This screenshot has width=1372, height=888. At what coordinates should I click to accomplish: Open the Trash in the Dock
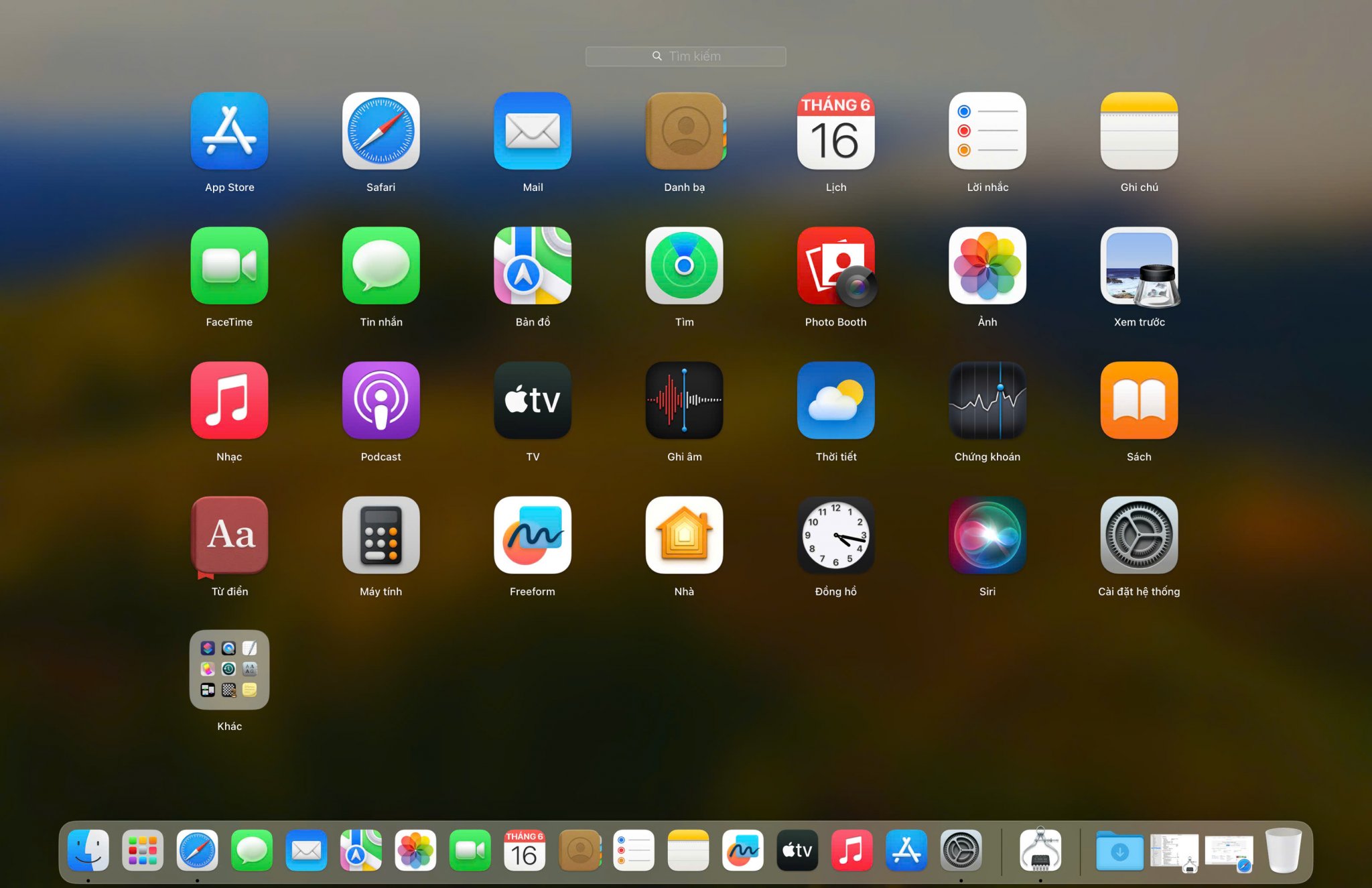(1284, 850)
